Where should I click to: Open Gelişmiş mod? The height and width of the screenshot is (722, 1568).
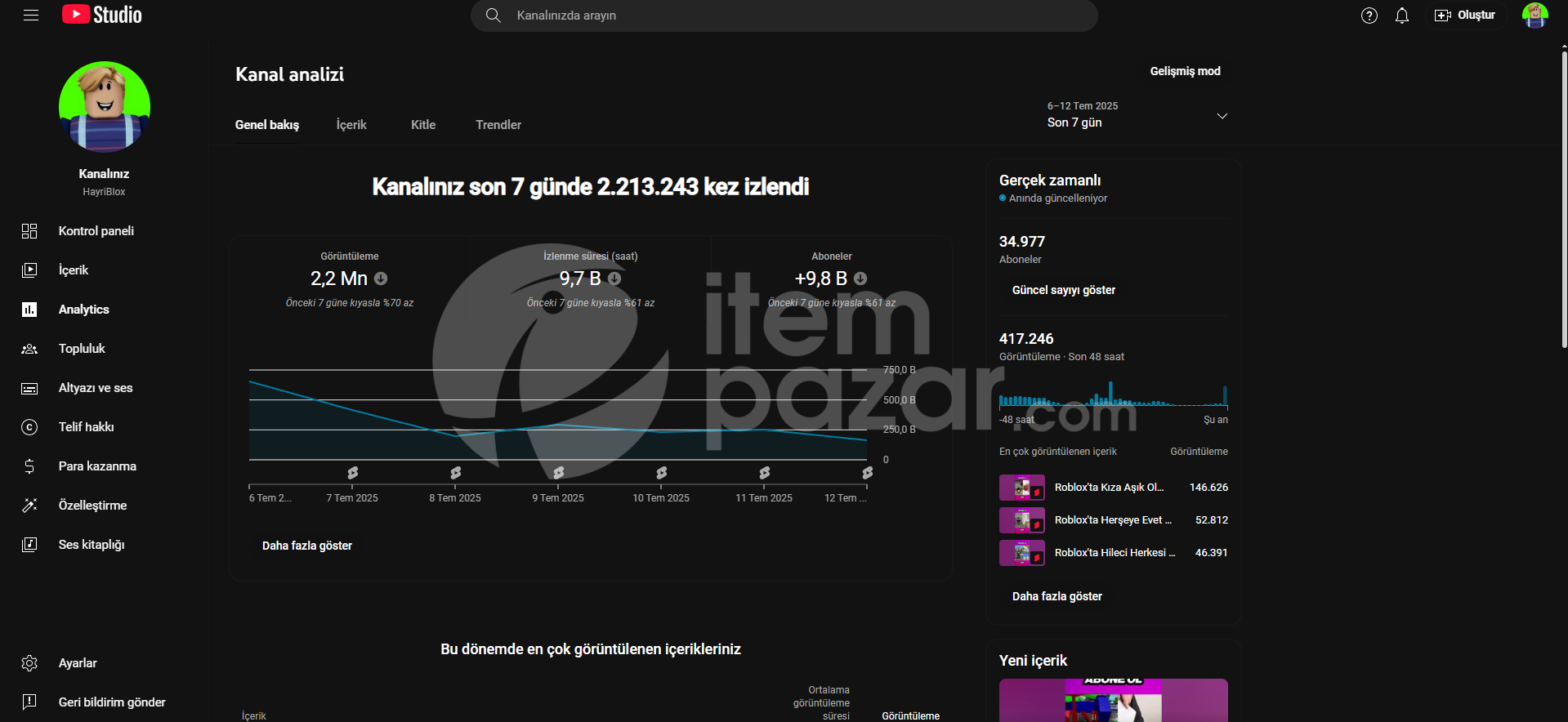click(1186, 71)
